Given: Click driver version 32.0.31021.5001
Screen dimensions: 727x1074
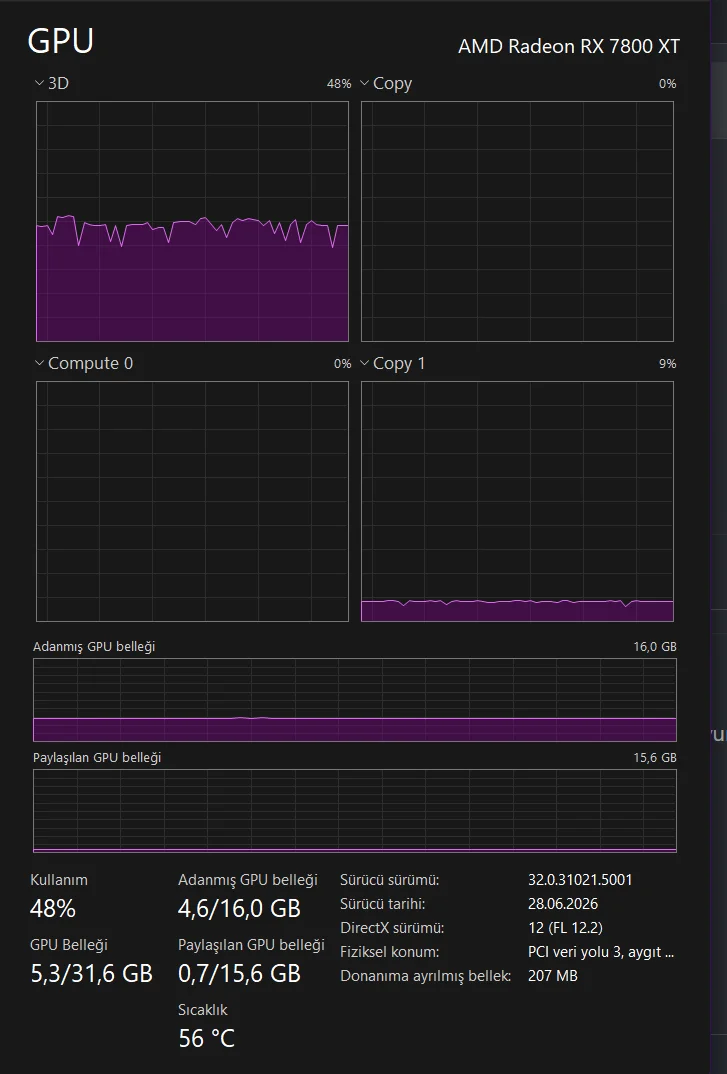Looking at the screenshot, I should (580, 880).
